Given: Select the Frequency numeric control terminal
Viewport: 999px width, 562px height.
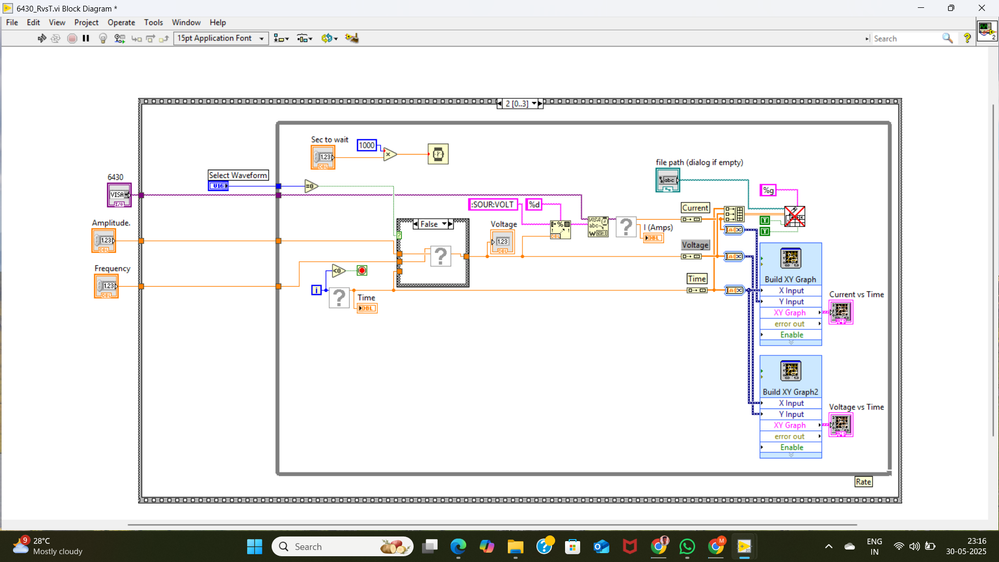Looking at the screenshot, I should tap(106, 286).
